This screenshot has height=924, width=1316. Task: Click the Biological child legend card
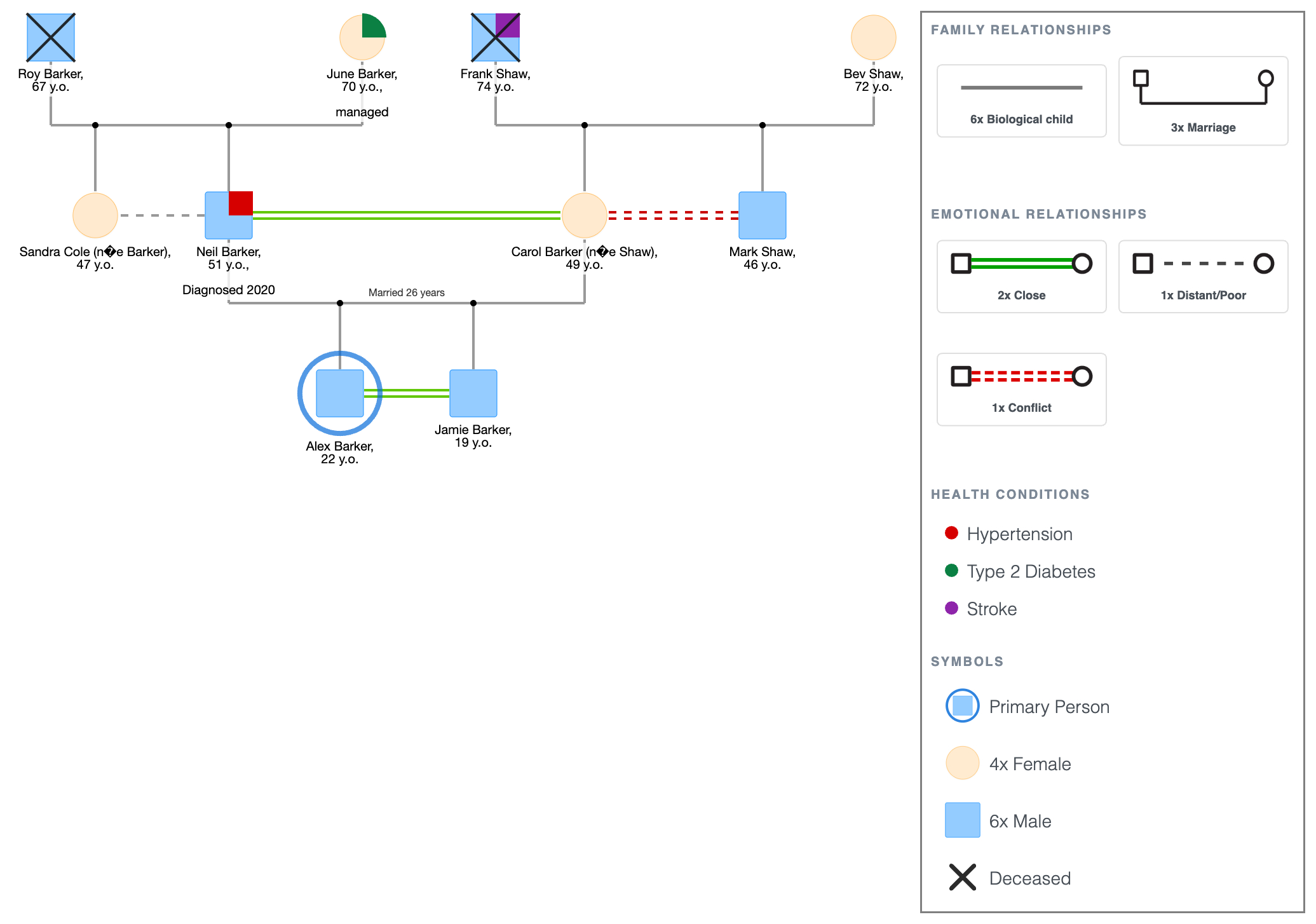tap(1021, 101)
